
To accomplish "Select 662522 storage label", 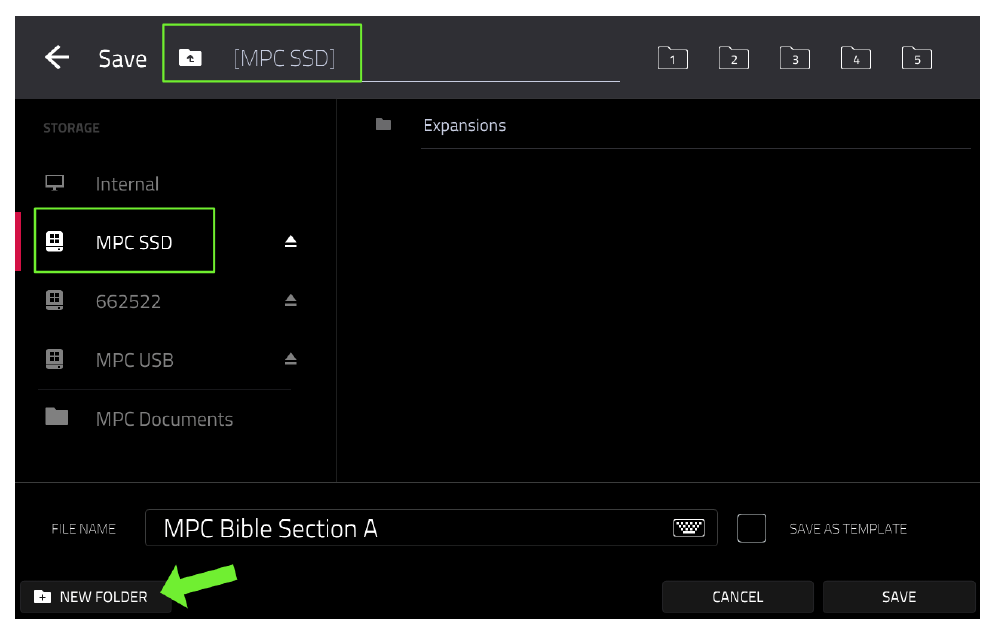I will click(128, 301).
